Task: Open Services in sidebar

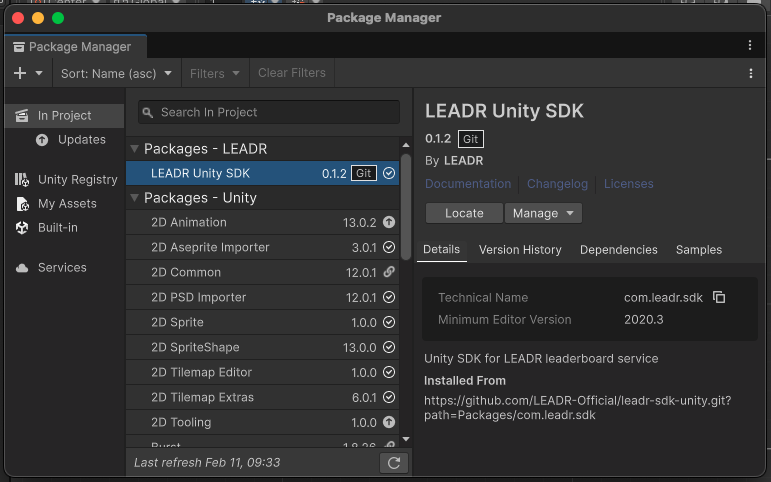Action: coord(62,268)
